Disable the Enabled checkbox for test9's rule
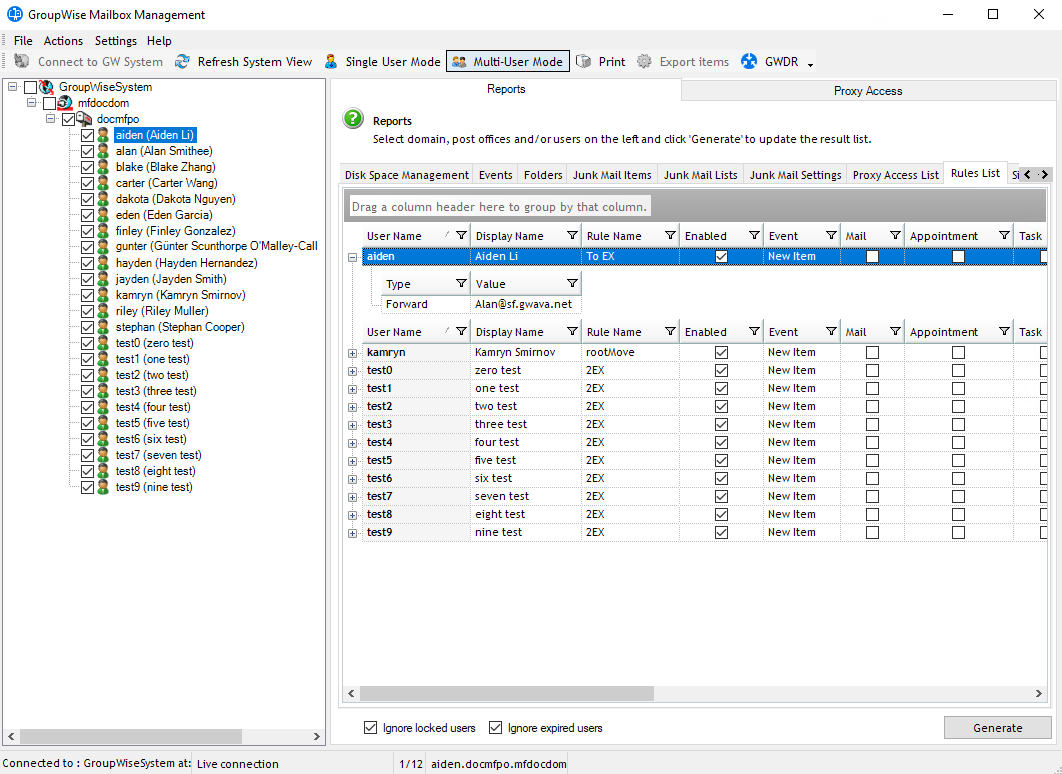1062x774 pixels. click(721, 532)
